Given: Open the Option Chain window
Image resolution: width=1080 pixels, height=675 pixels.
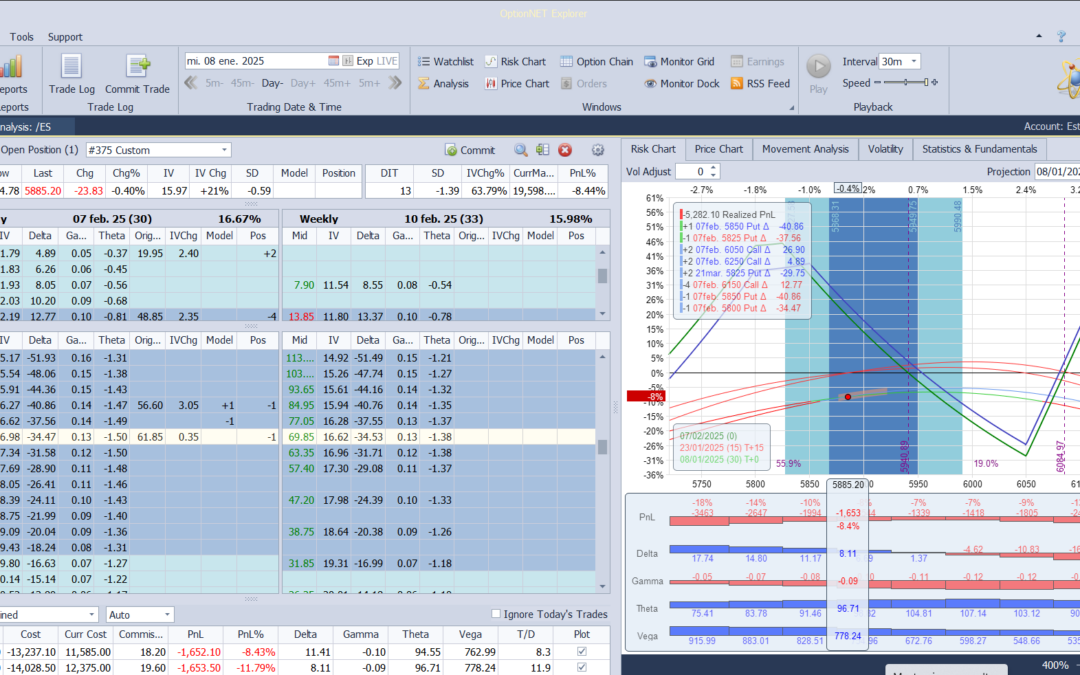Looking at the screenshot, I should coord(596,61).
